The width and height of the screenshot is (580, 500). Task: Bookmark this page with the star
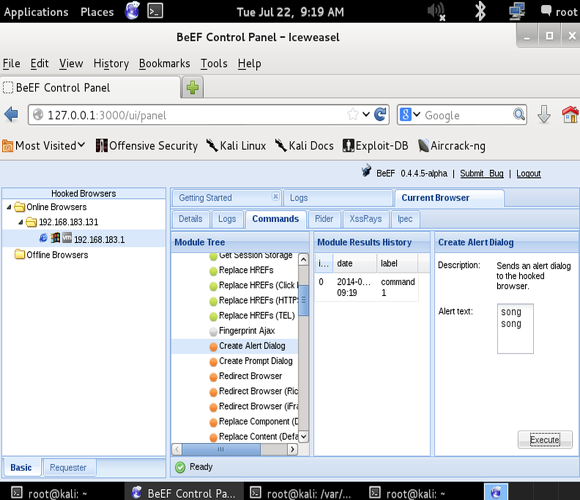[353, 114]
